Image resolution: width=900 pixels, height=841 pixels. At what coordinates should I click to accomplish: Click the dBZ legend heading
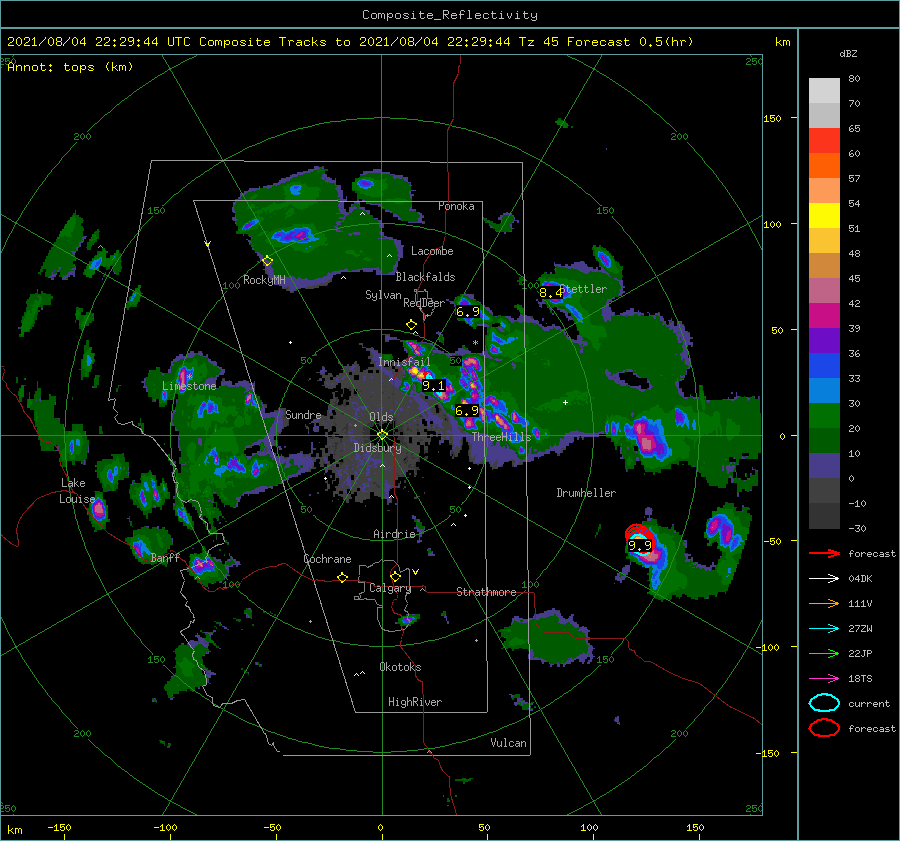(x=848, y=53)
